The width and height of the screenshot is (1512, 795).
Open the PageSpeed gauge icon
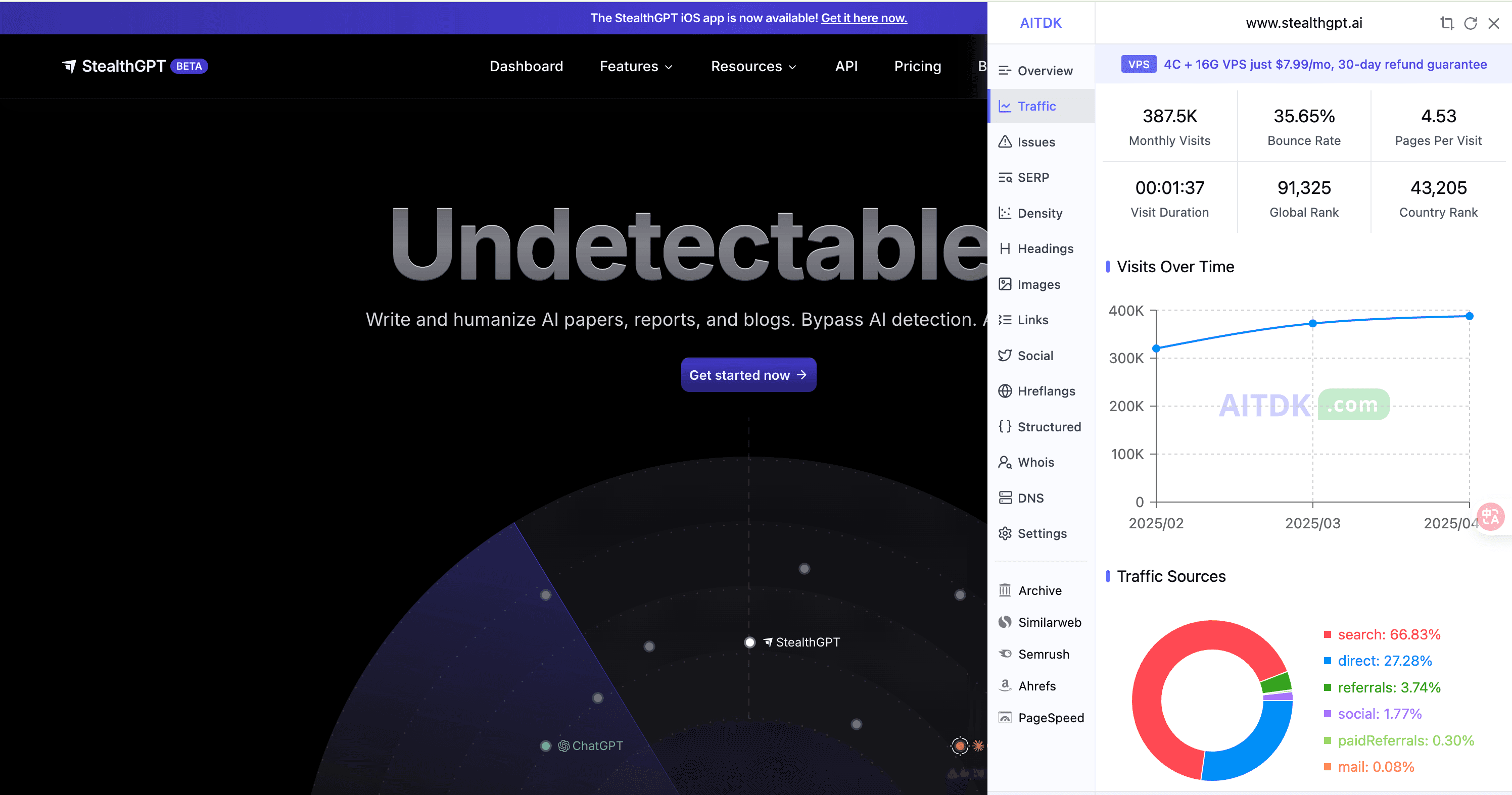pos(1005,718)
